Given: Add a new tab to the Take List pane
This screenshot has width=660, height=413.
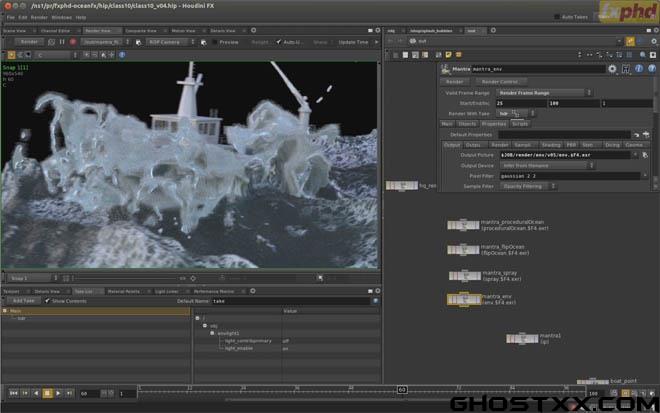Looking at the screenshot, I should pyautogui.click(x=253, y=291).
